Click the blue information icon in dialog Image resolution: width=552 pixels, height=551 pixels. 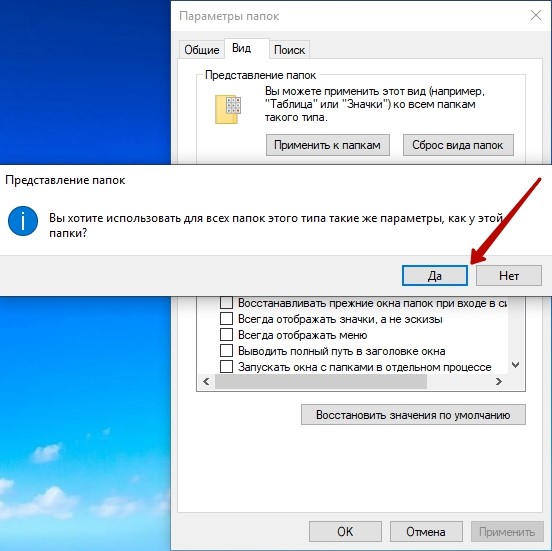click(x=23, y=221)
